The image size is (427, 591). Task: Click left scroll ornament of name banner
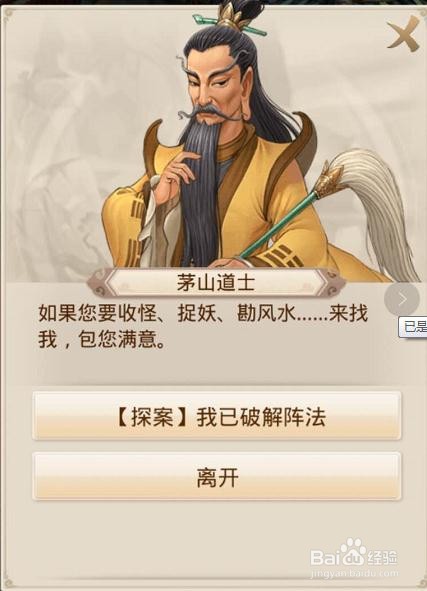coord(98,283)
